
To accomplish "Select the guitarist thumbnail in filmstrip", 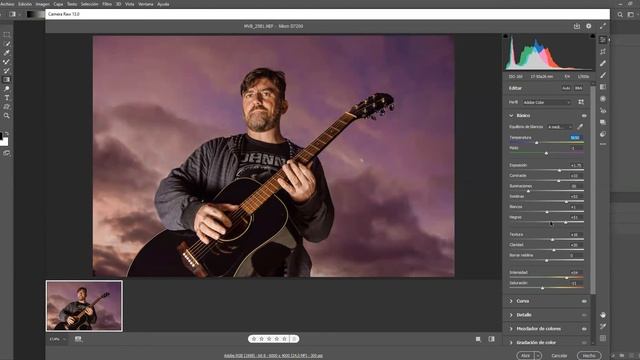I will (84, 306).
